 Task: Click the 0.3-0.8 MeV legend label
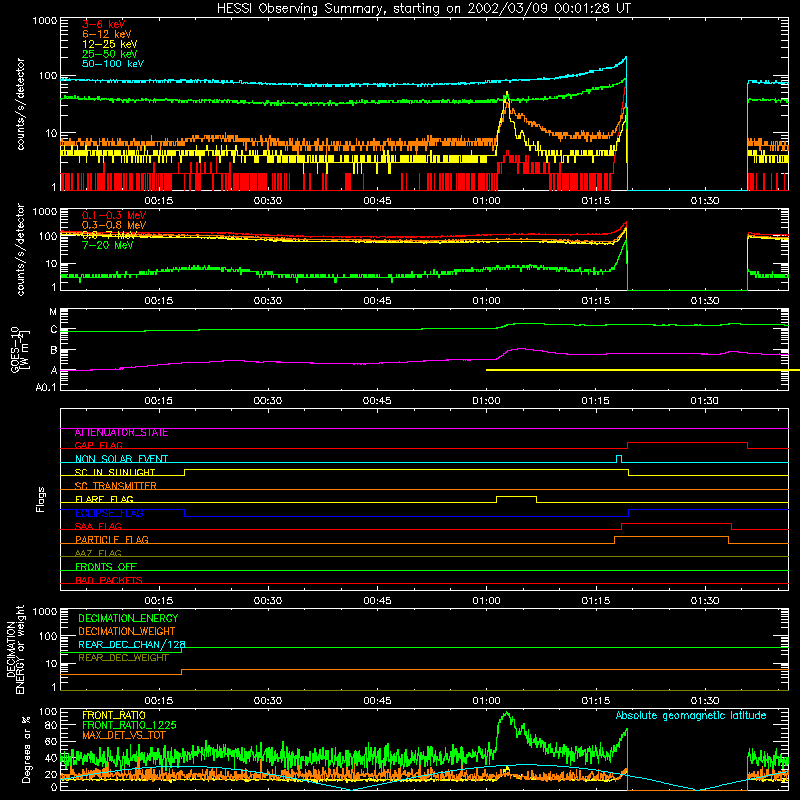(x=114, y=225)
